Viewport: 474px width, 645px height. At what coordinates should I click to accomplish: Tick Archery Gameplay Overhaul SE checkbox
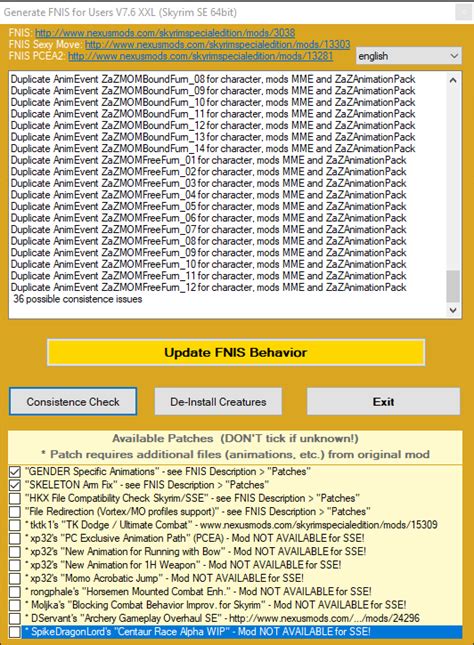(x=15, y=618)
